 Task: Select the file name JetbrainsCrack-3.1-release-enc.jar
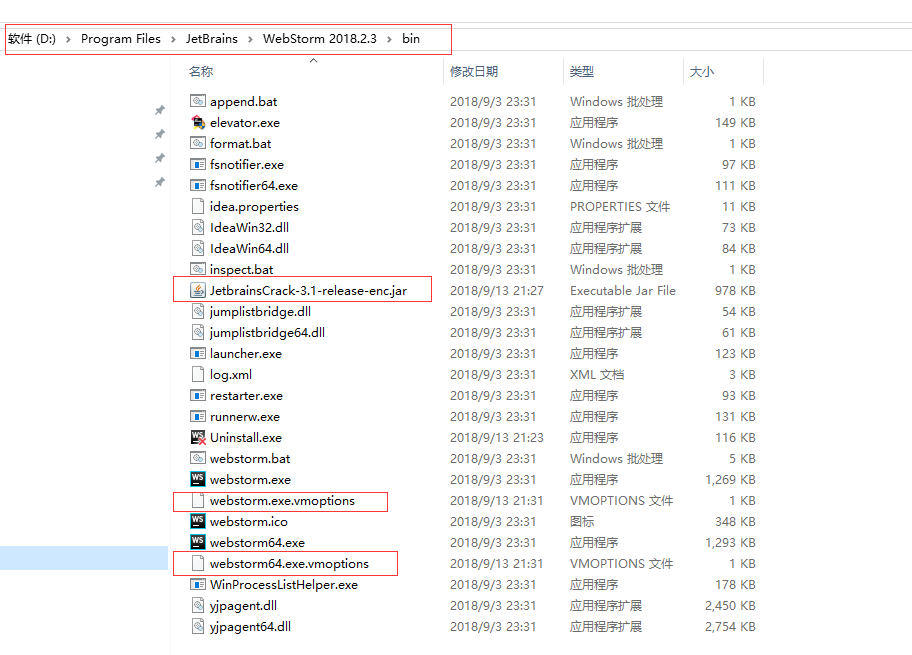[308, 290]
